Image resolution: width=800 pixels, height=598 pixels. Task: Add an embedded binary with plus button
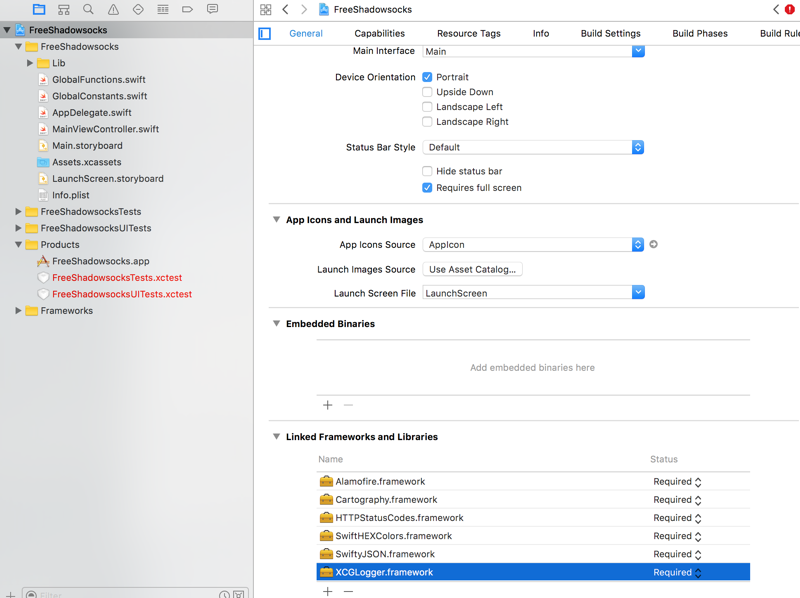pos(328,405)
